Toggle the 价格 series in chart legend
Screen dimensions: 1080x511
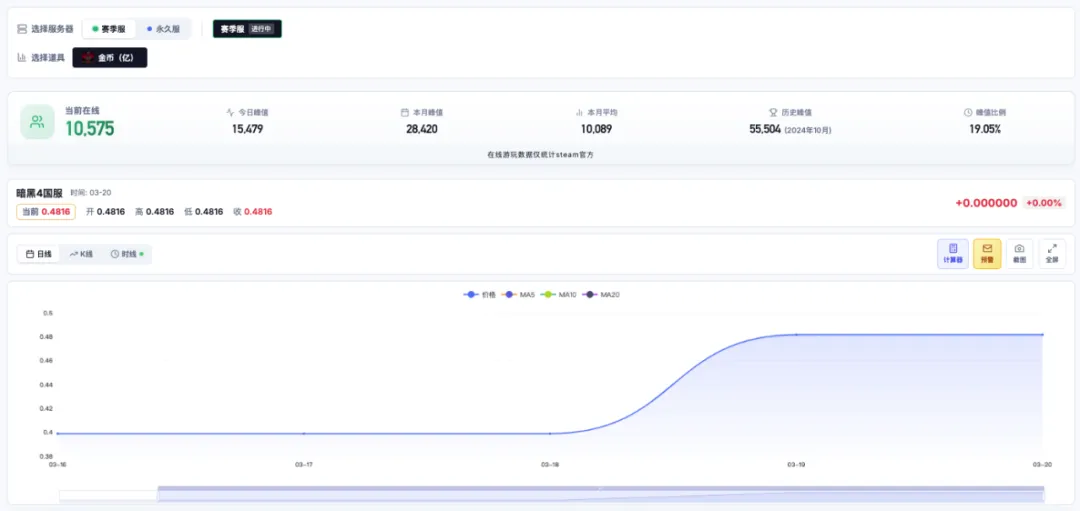coord(480,295)
